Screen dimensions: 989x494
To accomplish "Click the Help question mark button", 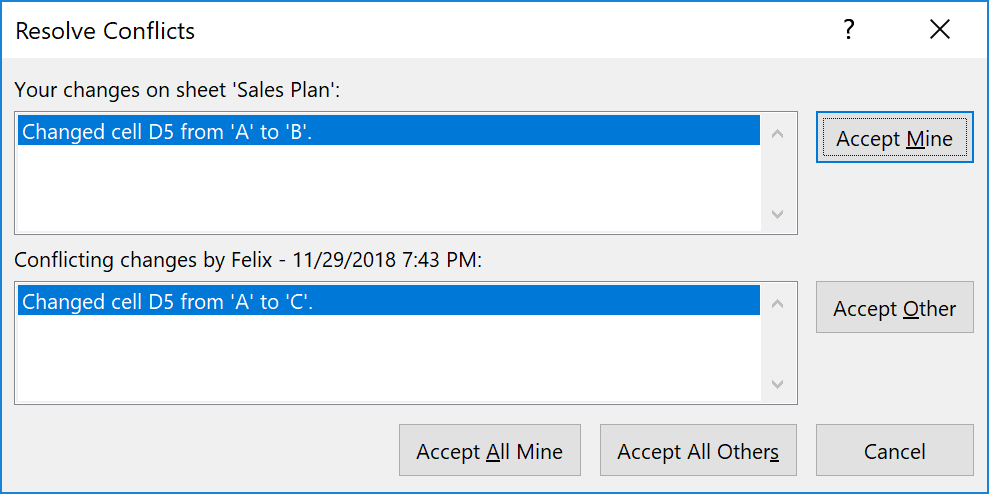I will click(x=849, y=30).
